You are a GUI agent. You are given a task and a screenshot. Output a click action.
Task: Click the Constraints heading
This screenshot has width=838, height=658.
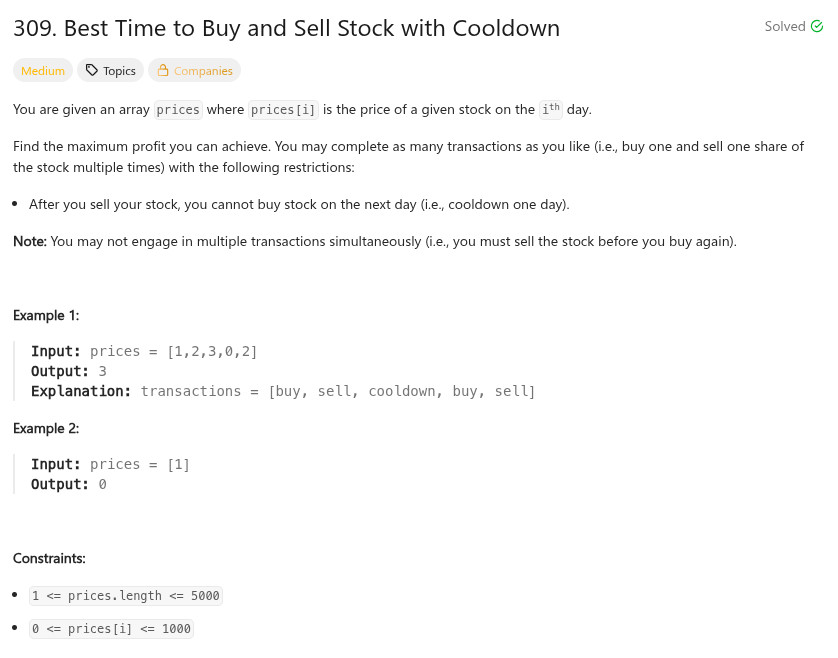tap(49, 558)
